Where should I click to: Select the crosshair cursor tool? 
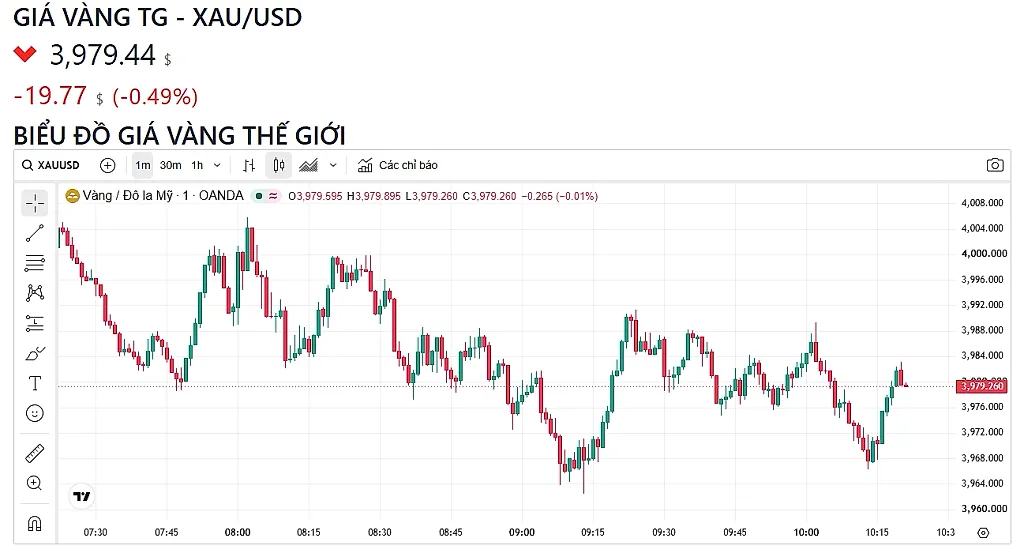coord(35,203)
